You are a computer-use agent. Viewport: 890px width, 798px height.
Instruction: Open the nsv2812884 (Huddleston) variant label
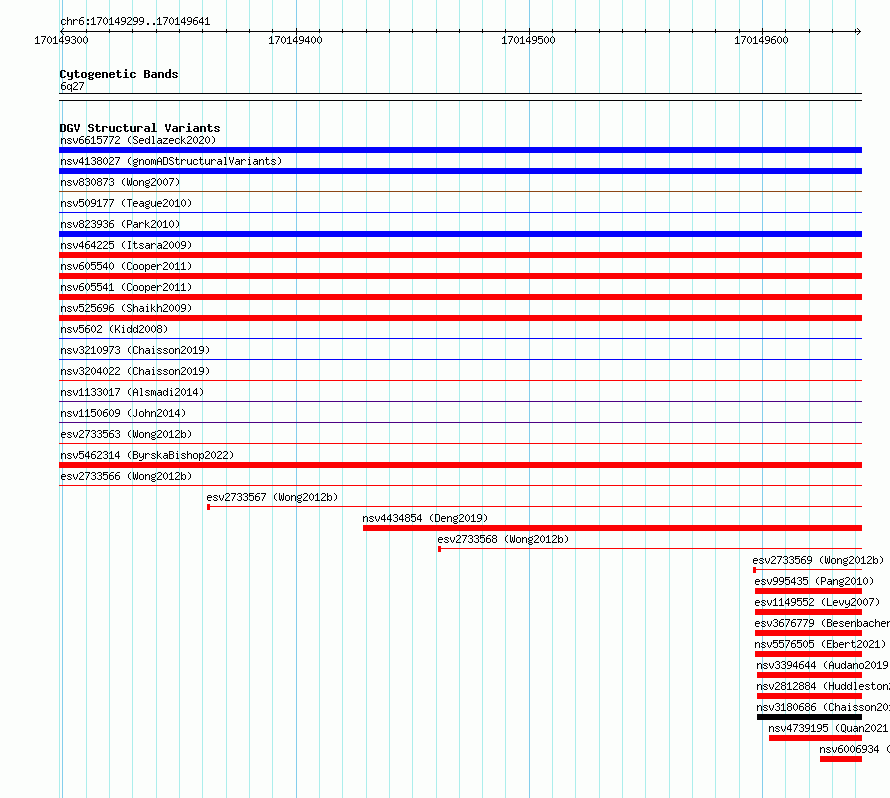tap(822, 686)
